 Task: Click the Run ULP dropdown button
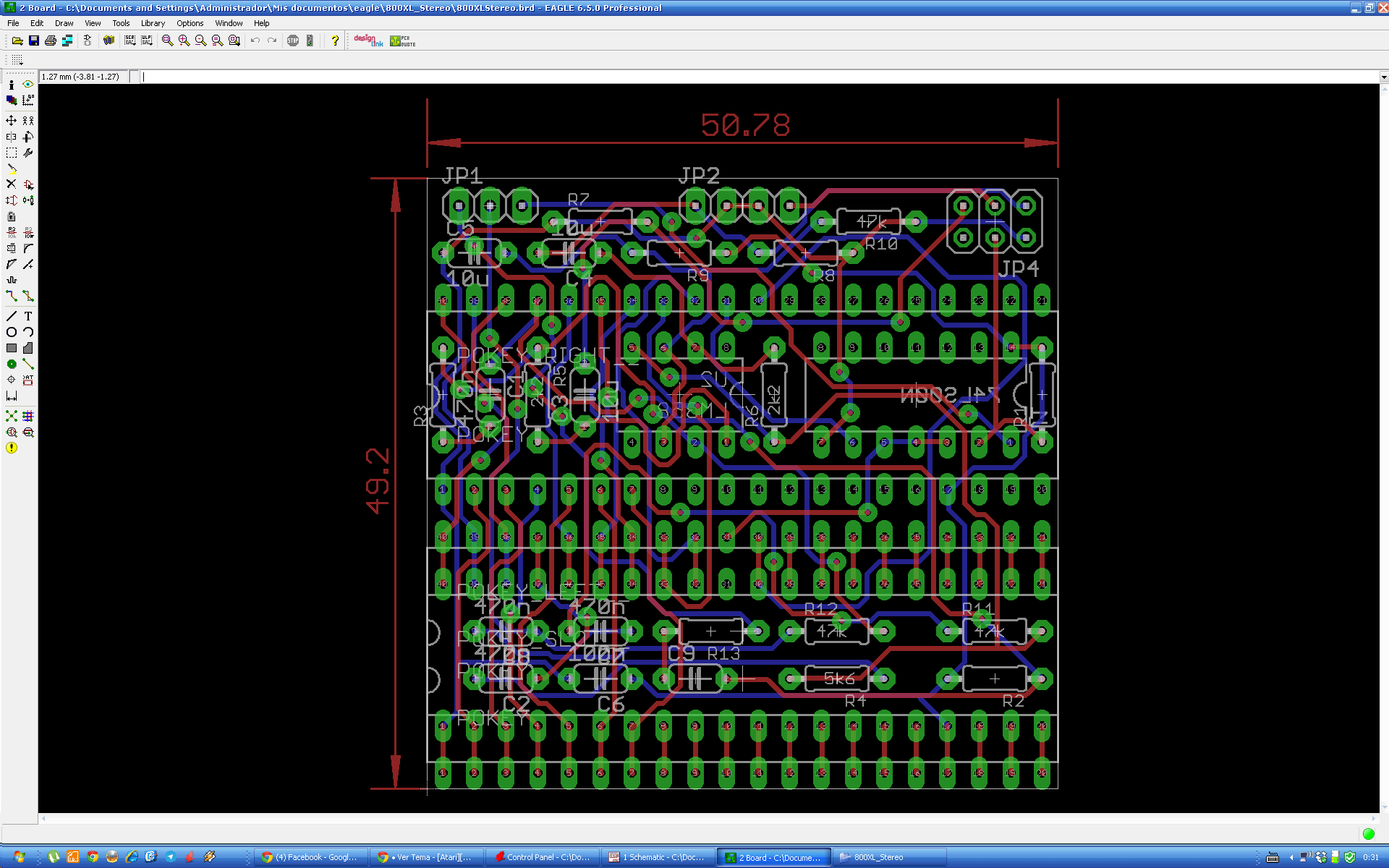[147, 41]
